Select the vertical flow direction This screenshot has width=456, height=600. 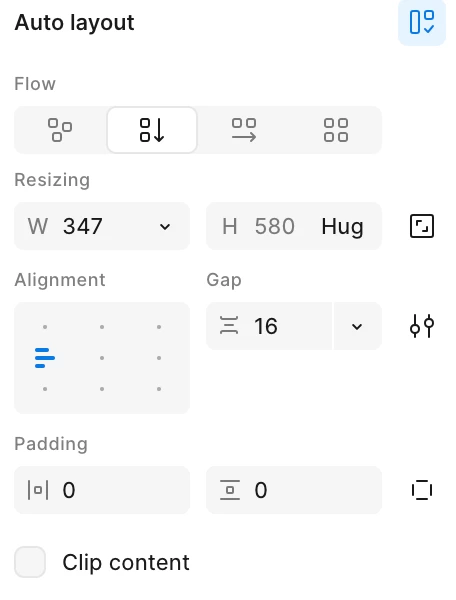152,130
